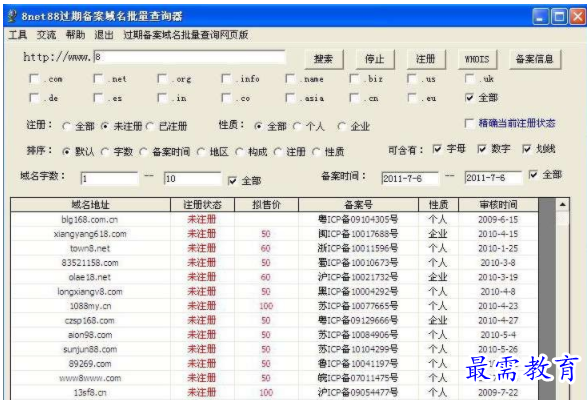Sort by 构成 radio button

click(239, 152)
